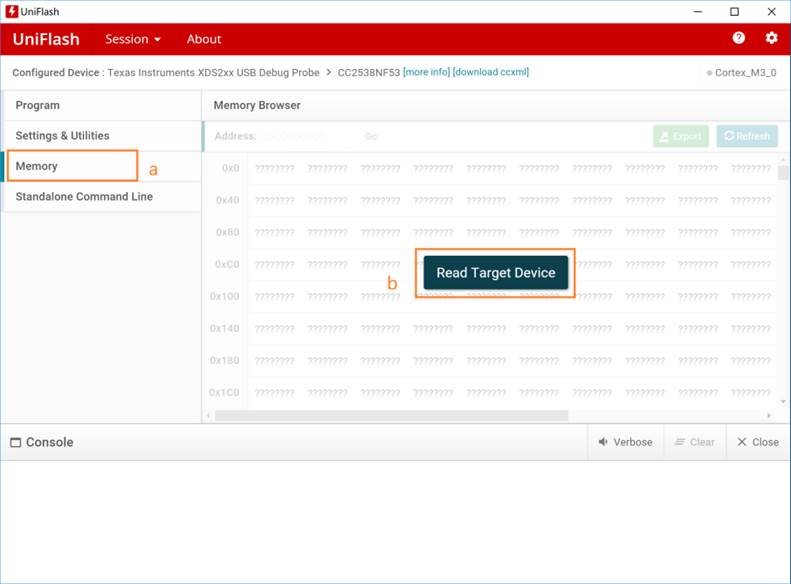791x584 pixels.
Task: Open Settings & Utilities section
Action: 62,136
